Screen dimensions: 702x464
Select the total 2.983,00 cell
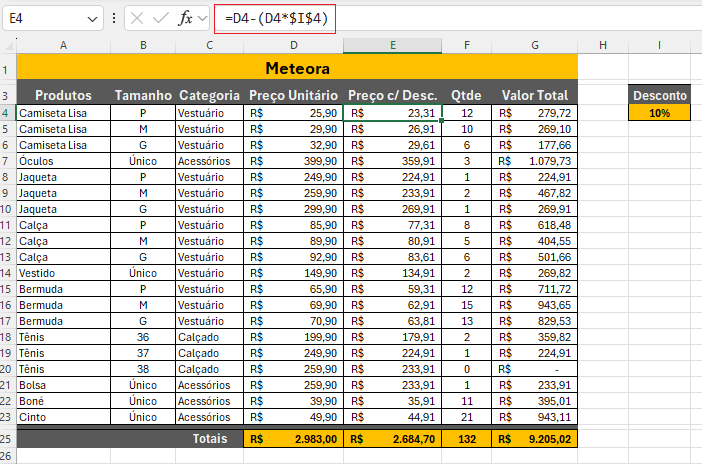293,438
